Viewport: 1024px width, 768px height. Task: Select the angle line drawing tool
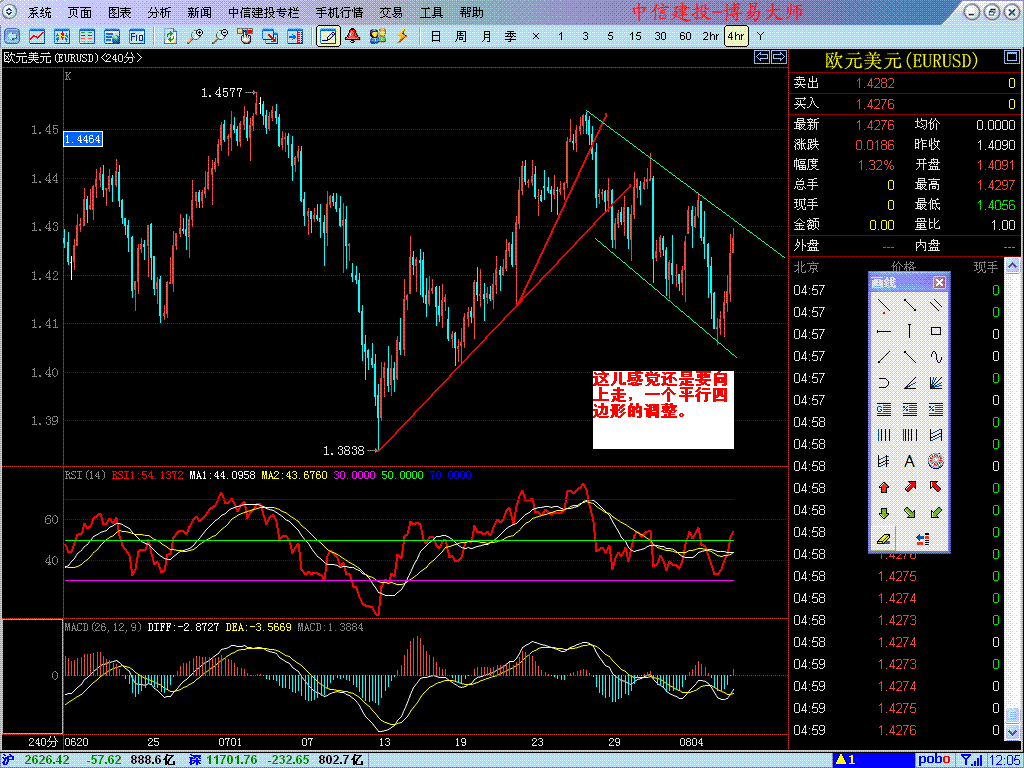pyautogui.click(x=909, y=383)
